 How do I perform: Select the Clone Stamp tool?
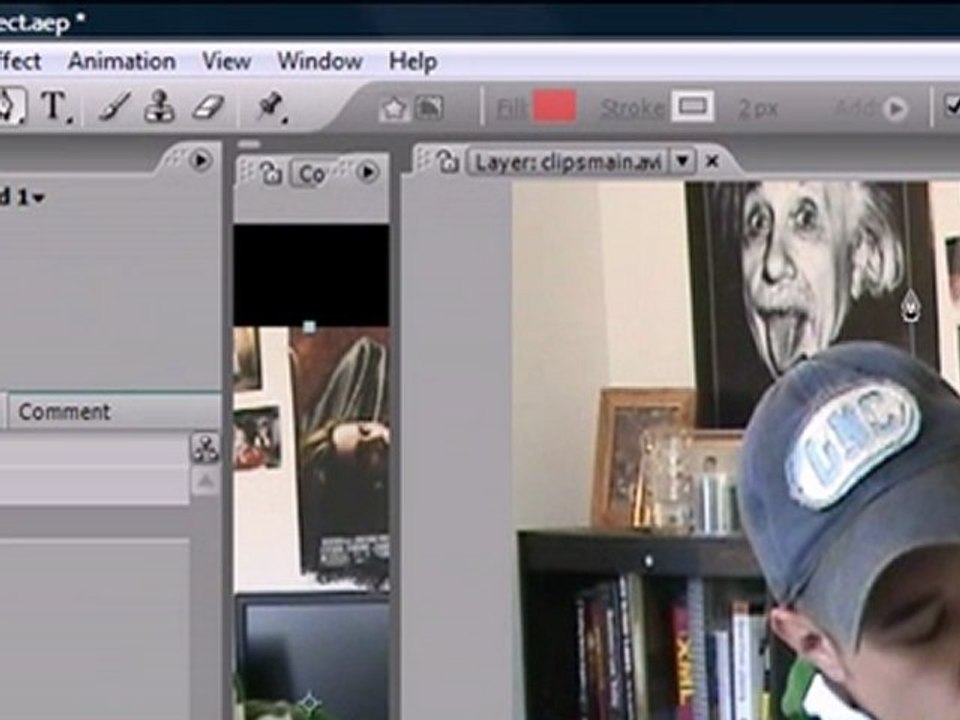pyautogui.click(x=159, y=107)
